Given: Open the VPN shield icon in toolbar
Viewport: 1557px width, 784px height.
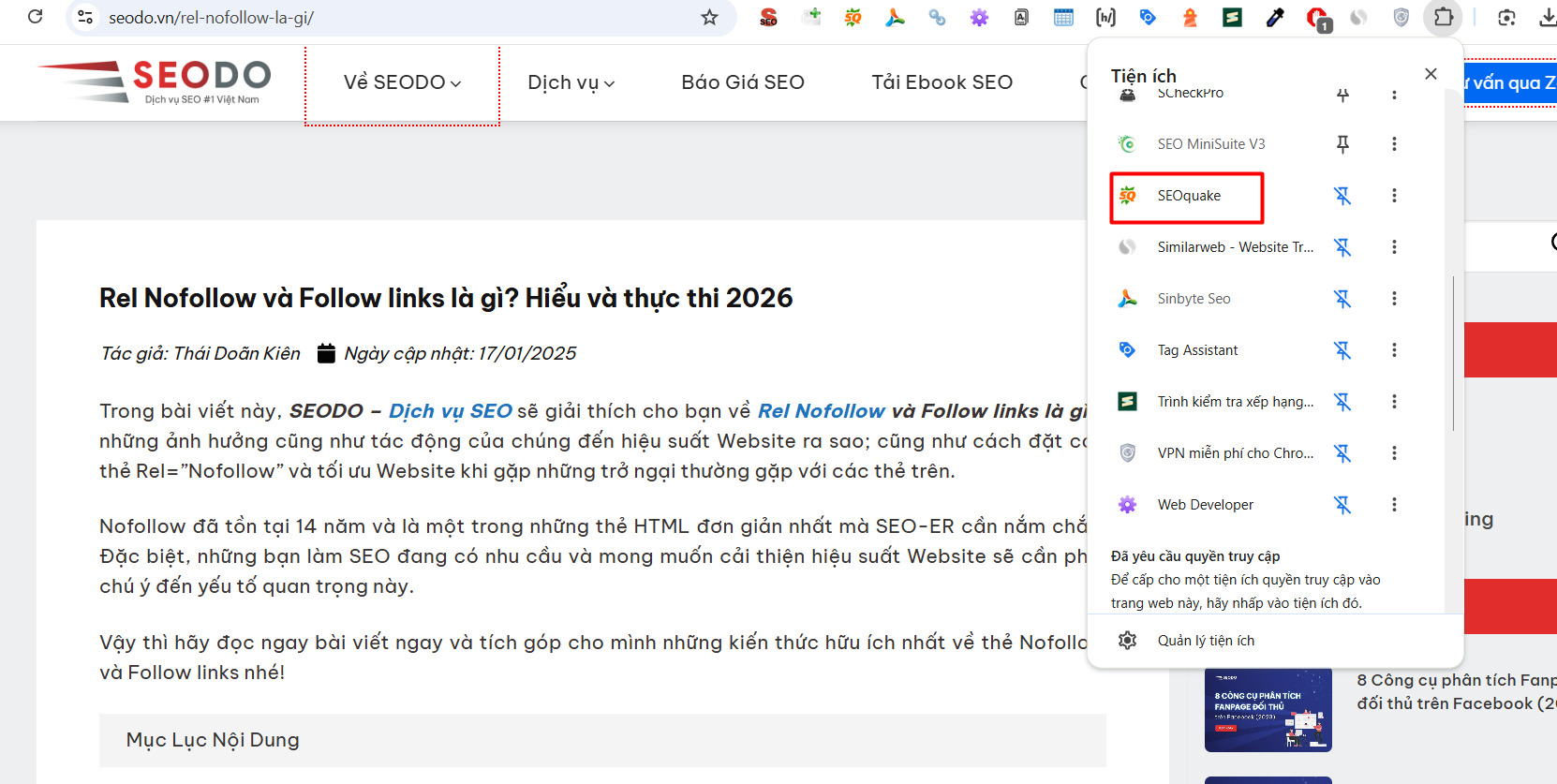Looking at the screenshot, I should click(x=1401, y=17).
